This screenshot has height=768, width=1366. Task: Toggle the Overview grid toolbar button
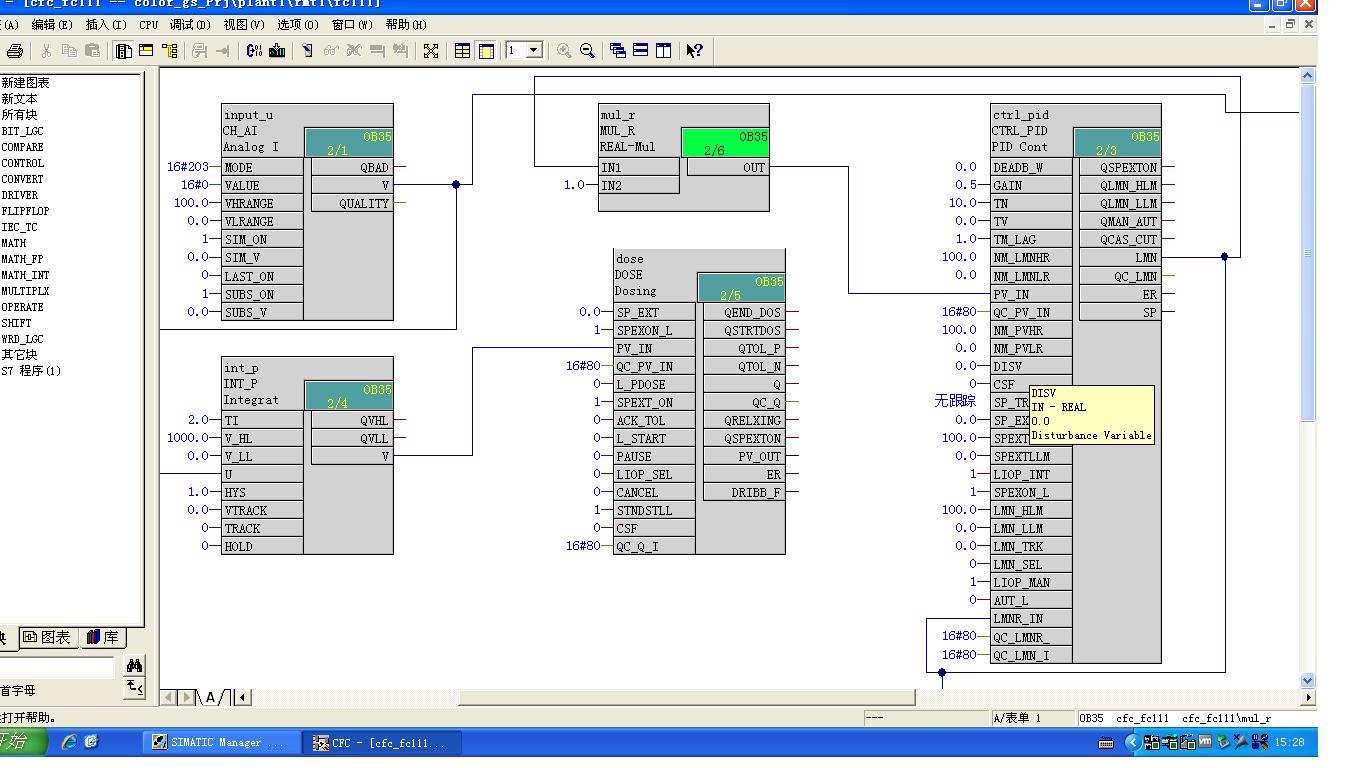tap(462, 51)
